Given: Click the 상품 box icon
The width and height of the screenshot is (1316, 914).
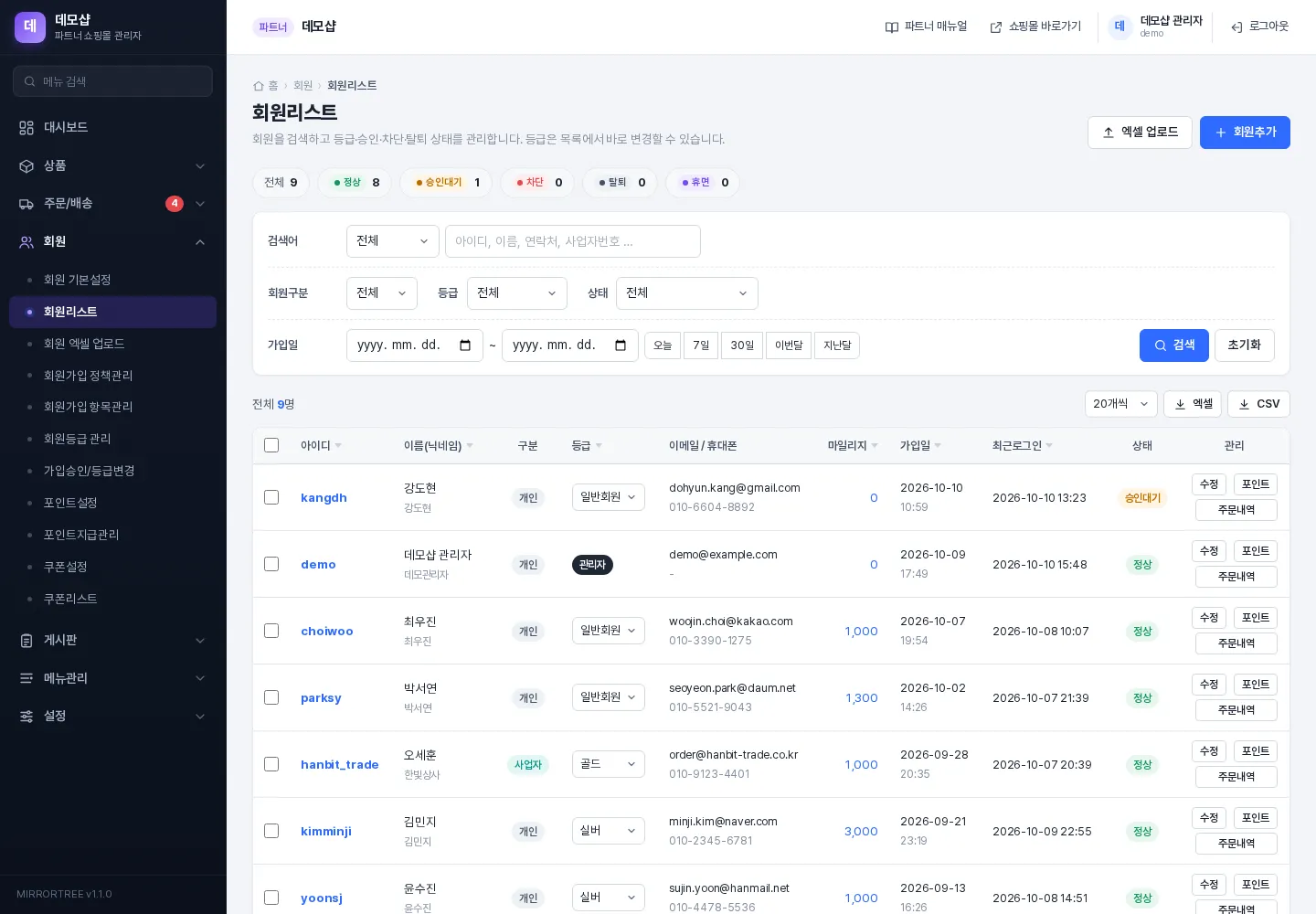Looking at the screenshot, I should pyautogui.click(x=27, y=166).
